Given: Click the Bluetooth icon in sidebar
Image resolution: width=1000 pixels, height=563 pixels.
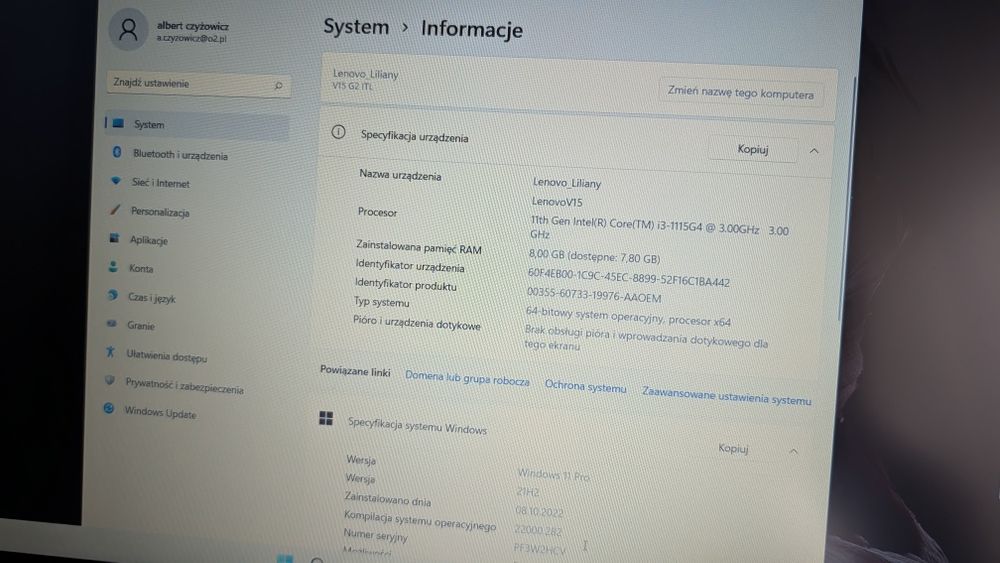Looking at the screenshot, I should pyautogui.click(x=117, y=152).
